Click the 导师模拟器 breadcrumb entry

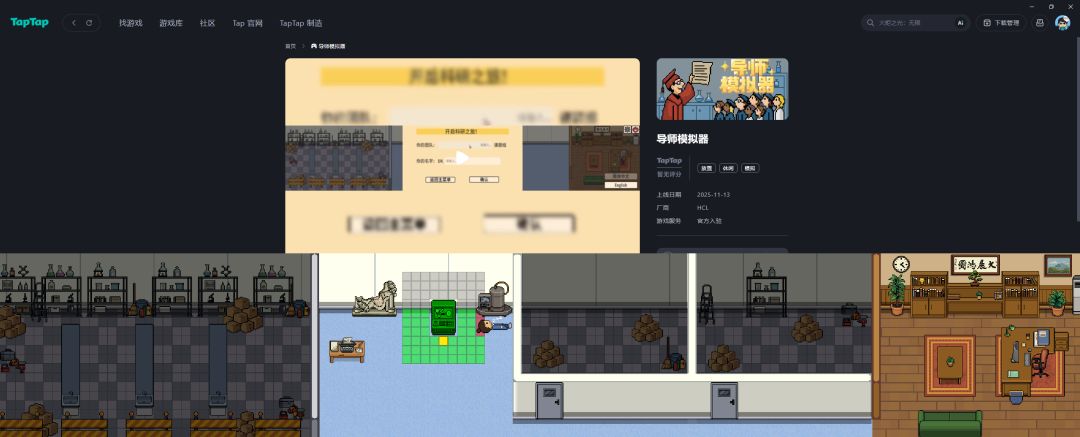328,46
